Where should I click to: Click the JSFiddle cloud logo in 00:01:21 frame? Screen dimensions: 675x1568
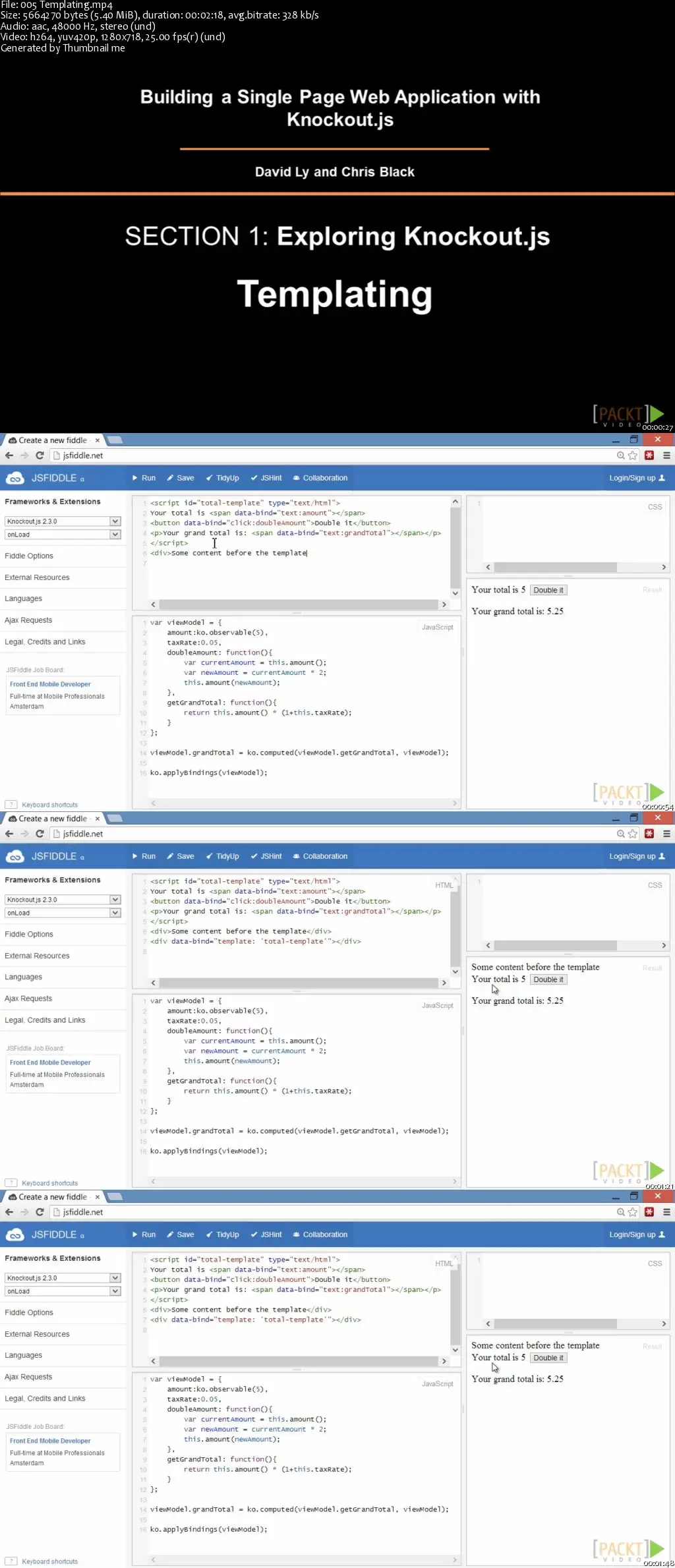coord(15,856)
